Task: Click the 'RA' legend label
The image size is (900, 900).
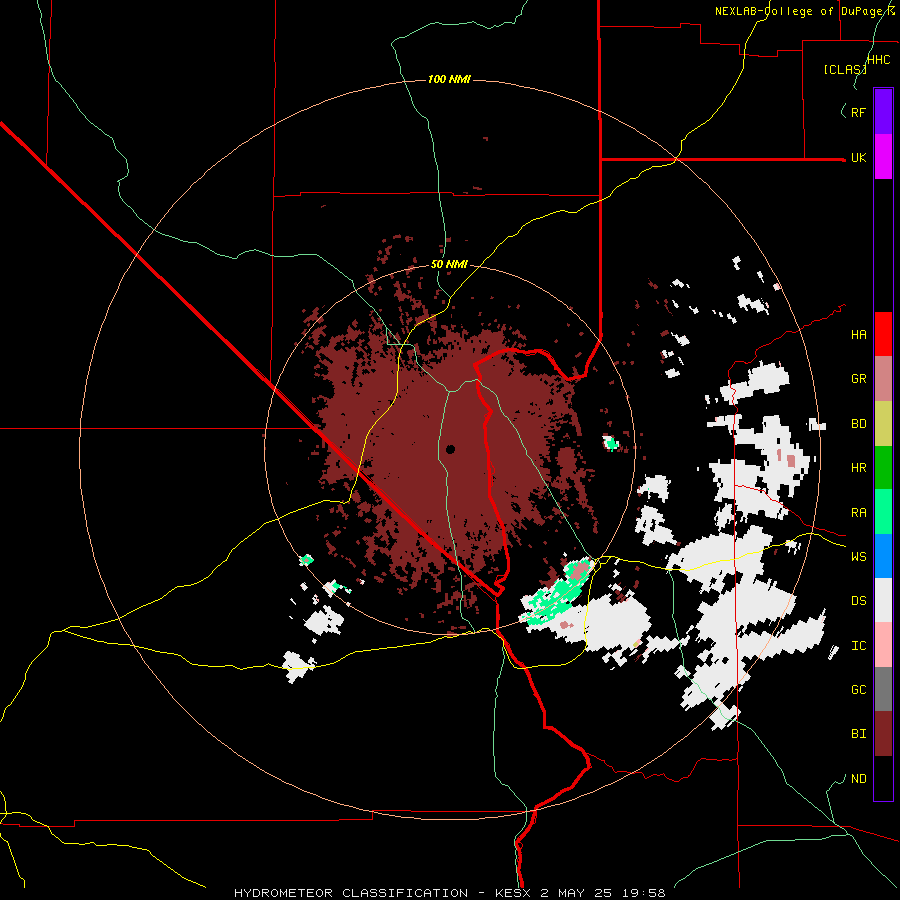Action: [x=858, y=513]
